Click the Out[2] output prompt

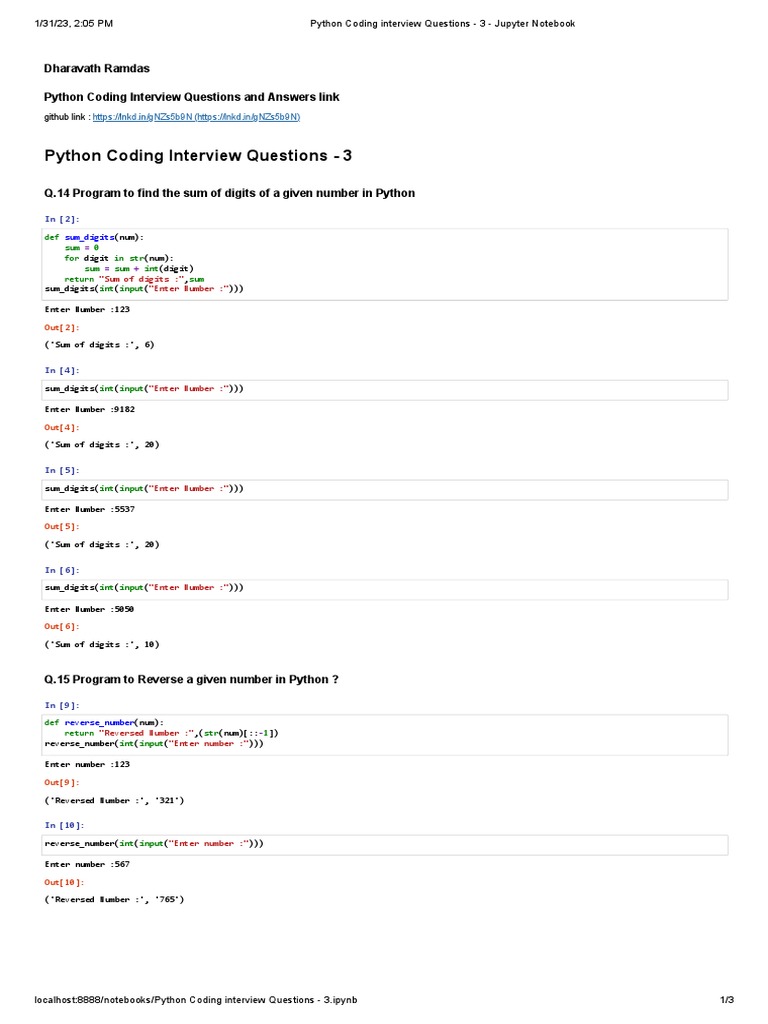tap(61, 327)
